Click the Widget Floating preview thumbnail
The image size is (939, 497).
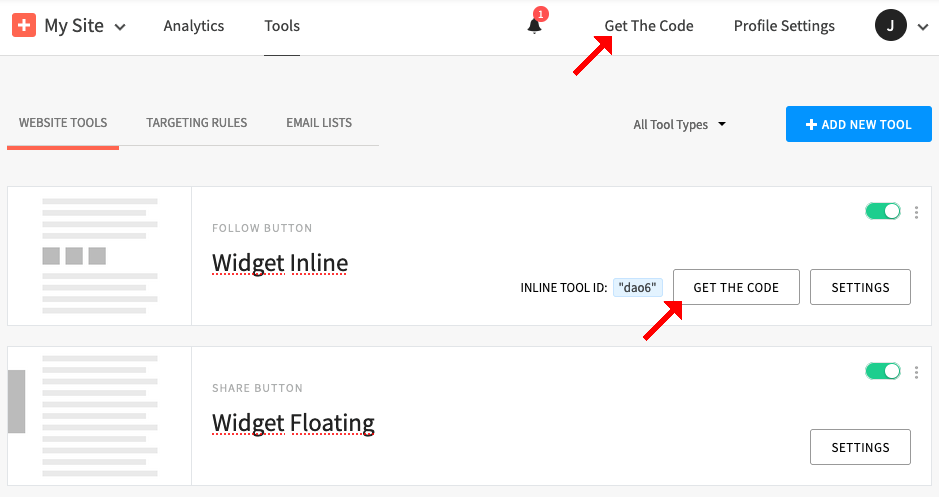point(100,416)
